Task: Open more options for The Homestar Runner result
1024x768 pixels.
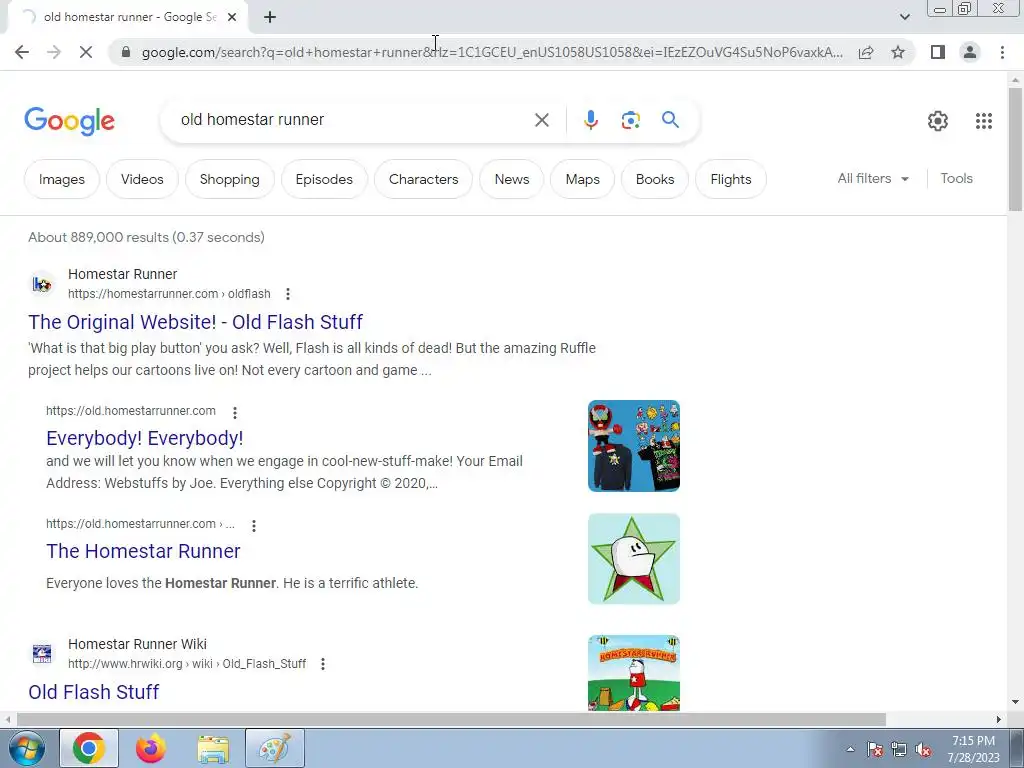Action: (x=253, y=525)
